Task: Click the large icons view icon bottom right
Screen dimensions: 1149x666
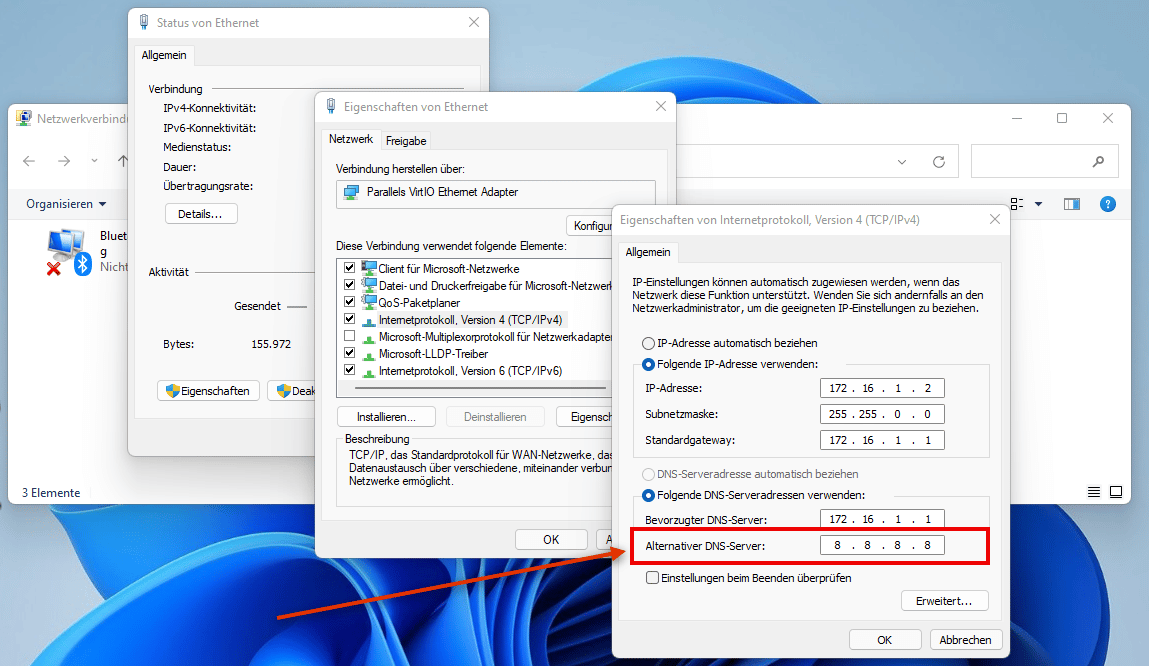Action: [1116, 491]
